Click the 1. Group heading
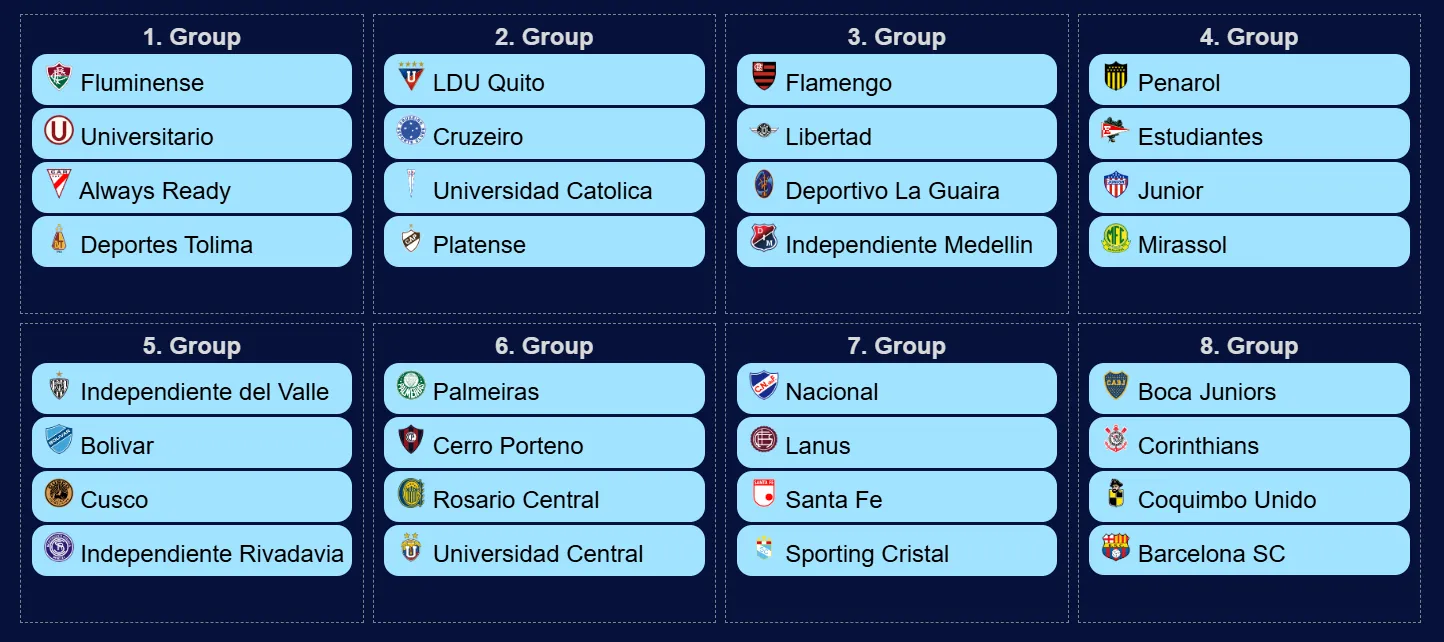The image size is (1444, 642). coord(192,37)
